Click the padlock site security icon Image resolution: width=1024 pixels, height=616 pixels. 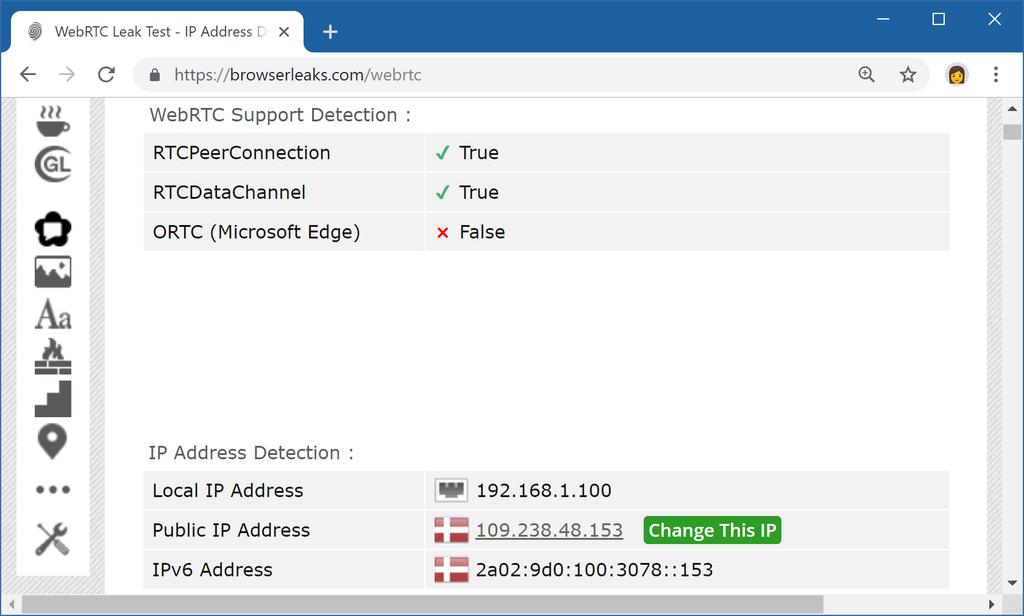[155, 74]
